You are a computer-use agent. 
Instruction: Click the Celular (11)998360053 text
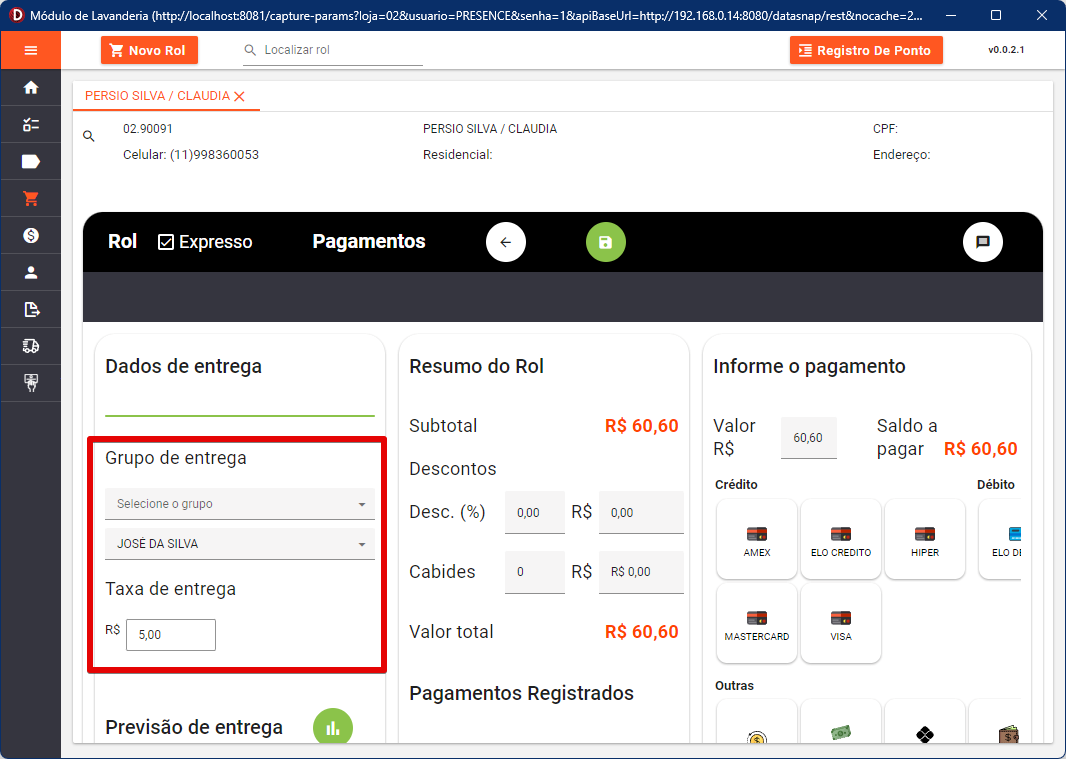[191, 154]
